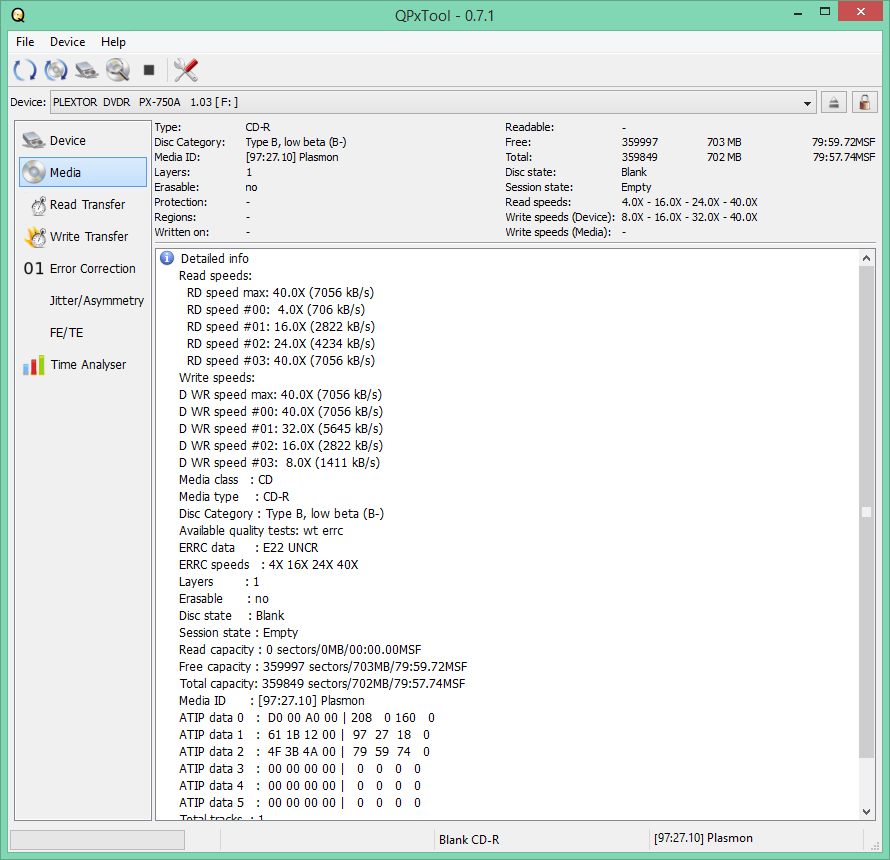Click the empty progress bar in status bar
Image resolution: width=890 pixels, height=860 pixels.
click(97, 840)
